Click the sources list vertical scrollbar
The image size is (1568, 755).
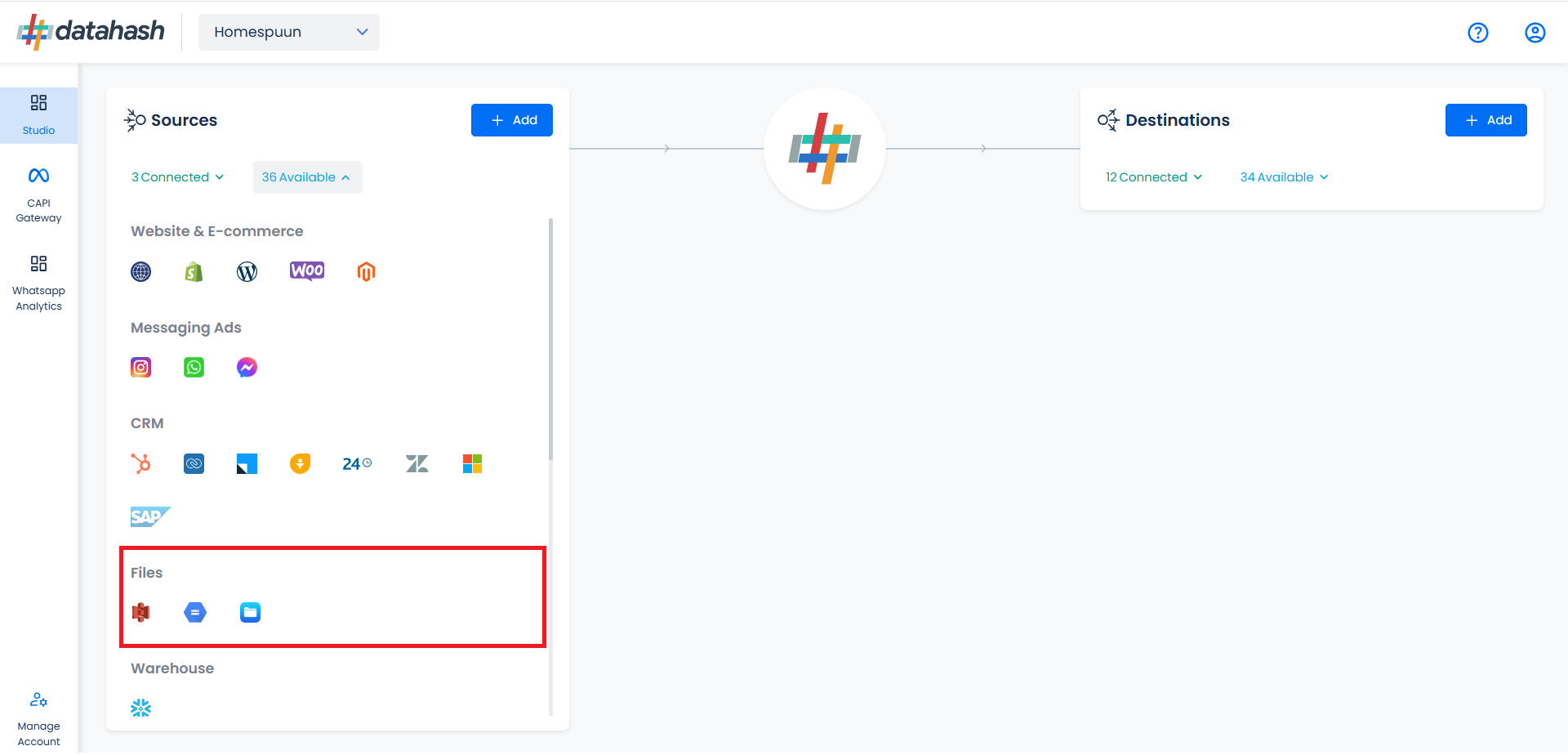pyautogui.click(x=551, y=339)
